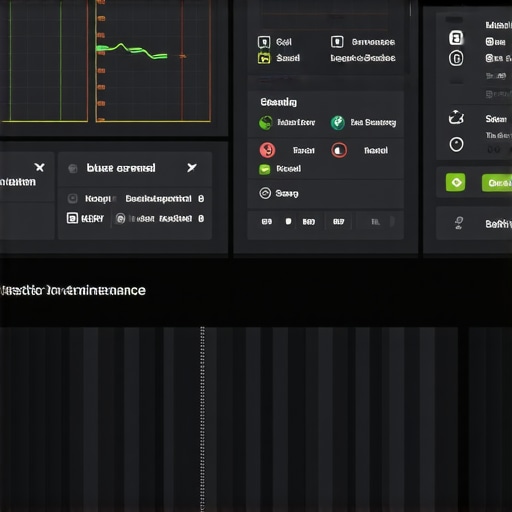Open the first two-character tab in the middle panel's tab strip
Image resolution: width=512 pixels, height=512 pixels.
[267, 221]
